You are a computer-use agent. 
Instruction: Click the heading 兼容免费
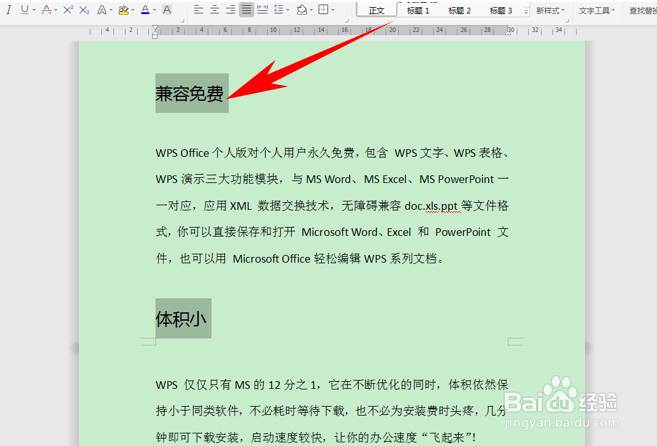(189, 93)
